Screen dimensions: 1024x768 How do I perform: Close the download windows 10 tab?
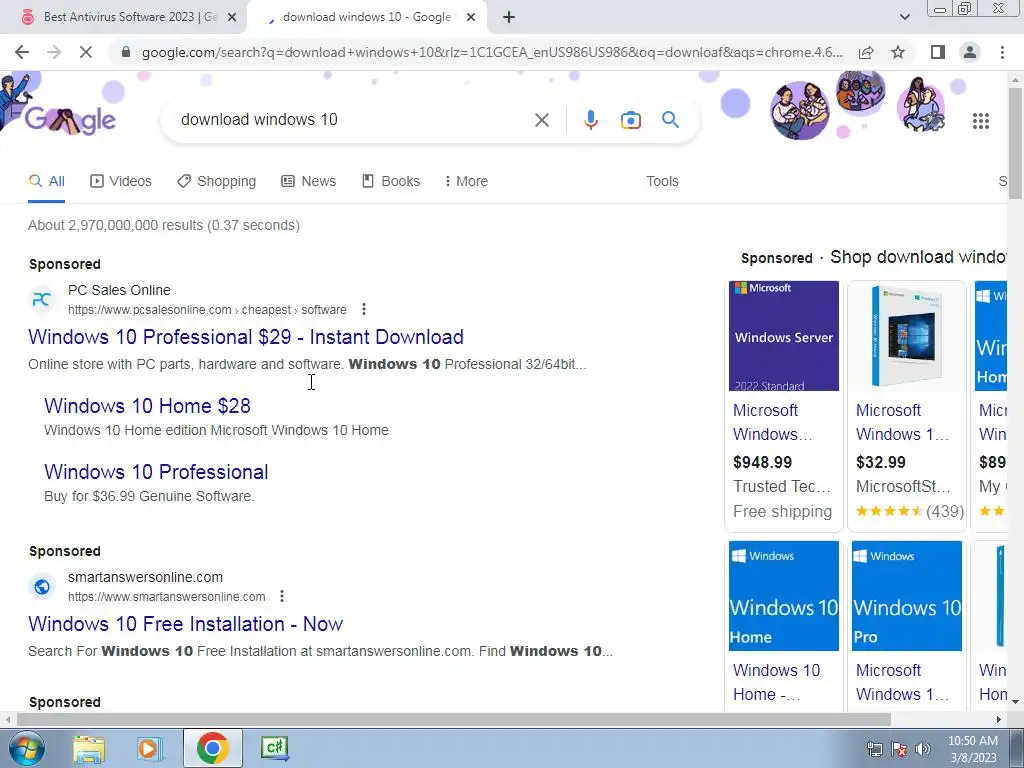471,17
